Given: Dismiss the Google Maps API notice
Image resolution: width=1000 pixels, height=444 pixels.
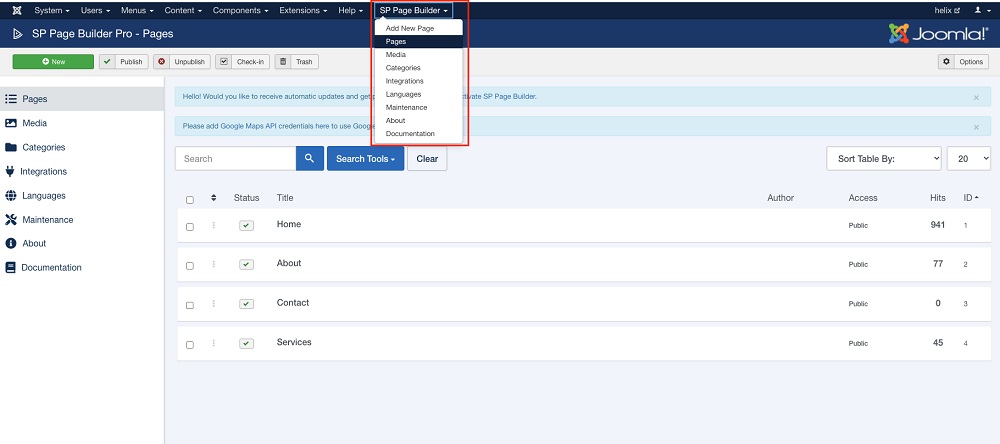Looking at the screenshot, I should [976, 127].
